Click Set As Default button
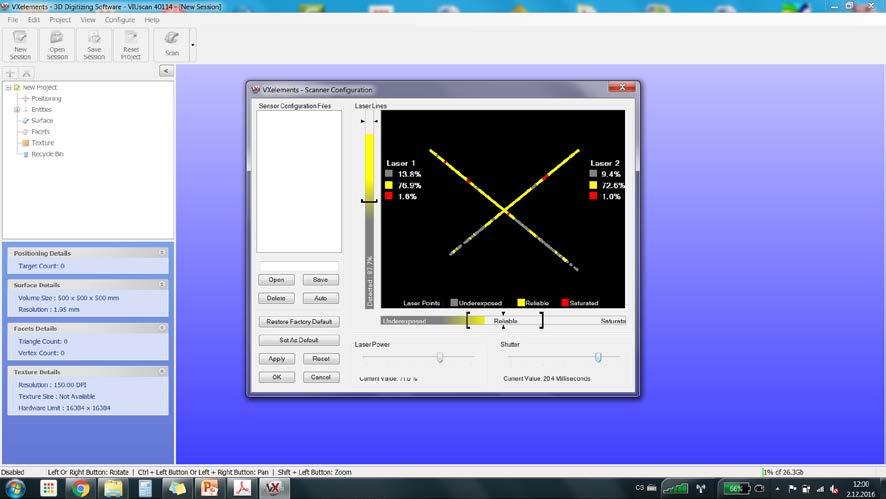 click(x=299, y=340)
